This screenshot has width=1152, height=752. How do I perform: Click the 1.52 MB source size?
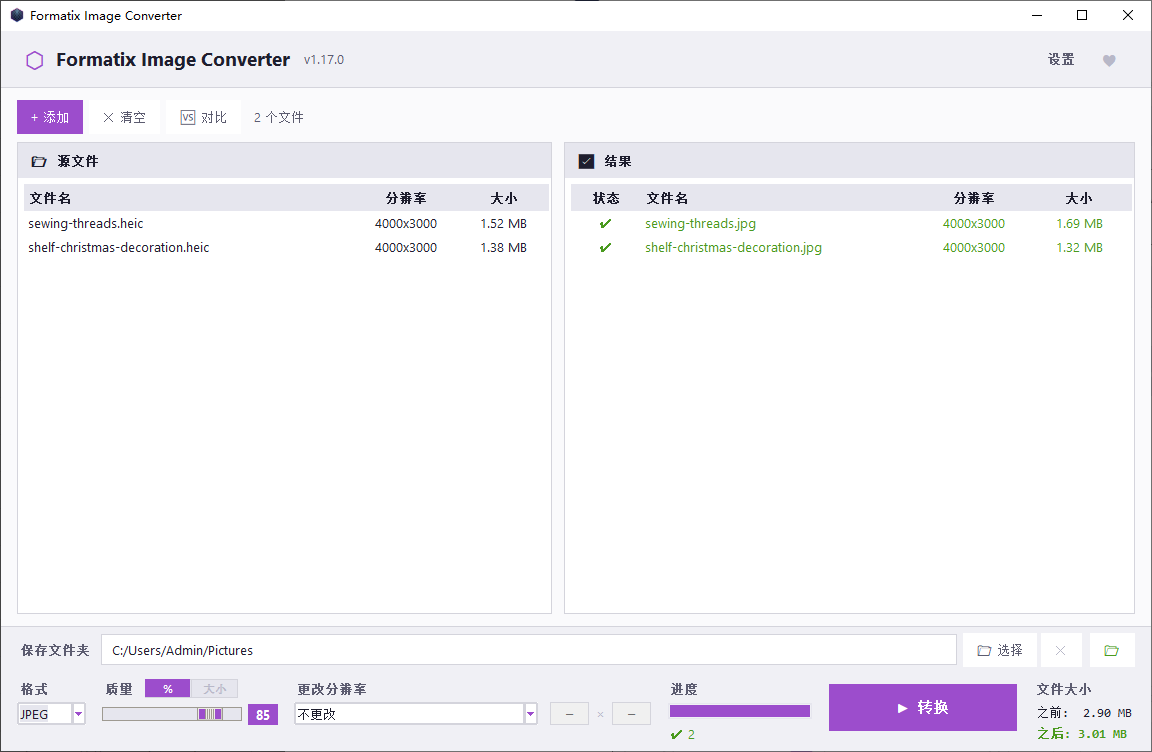[x=503, y=223]
